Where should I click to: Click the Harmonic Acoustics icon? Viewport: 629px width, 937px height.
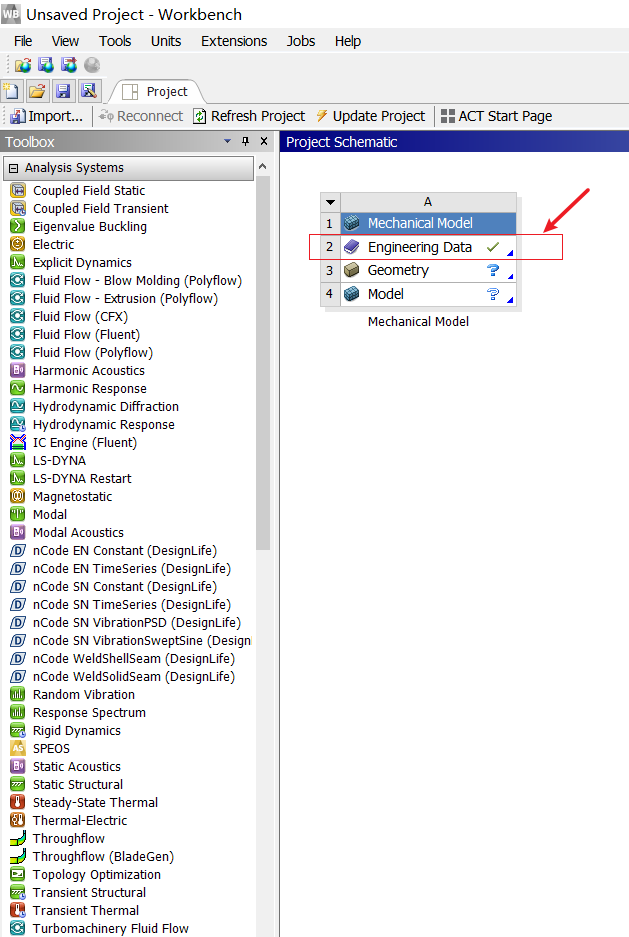click(x=18, y=370)
